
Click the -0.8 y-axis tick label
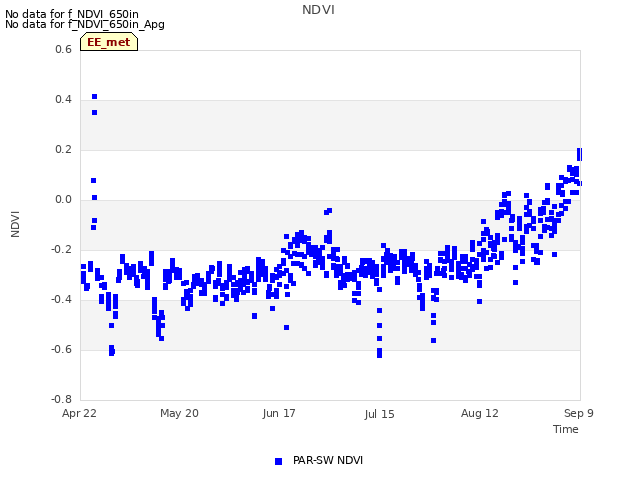(61, 399)
